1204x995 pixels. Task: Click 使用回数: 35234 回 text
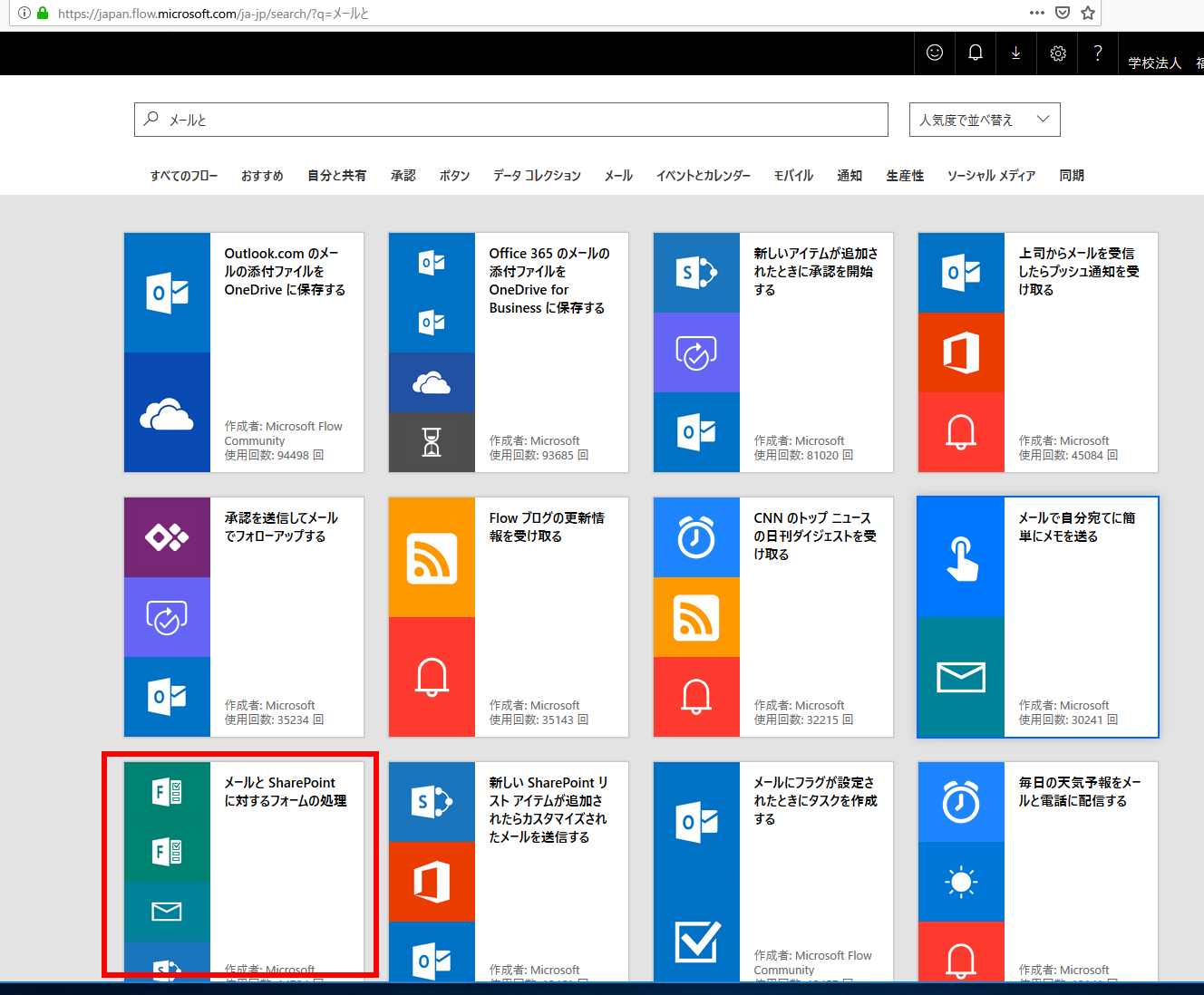point(274,720)
